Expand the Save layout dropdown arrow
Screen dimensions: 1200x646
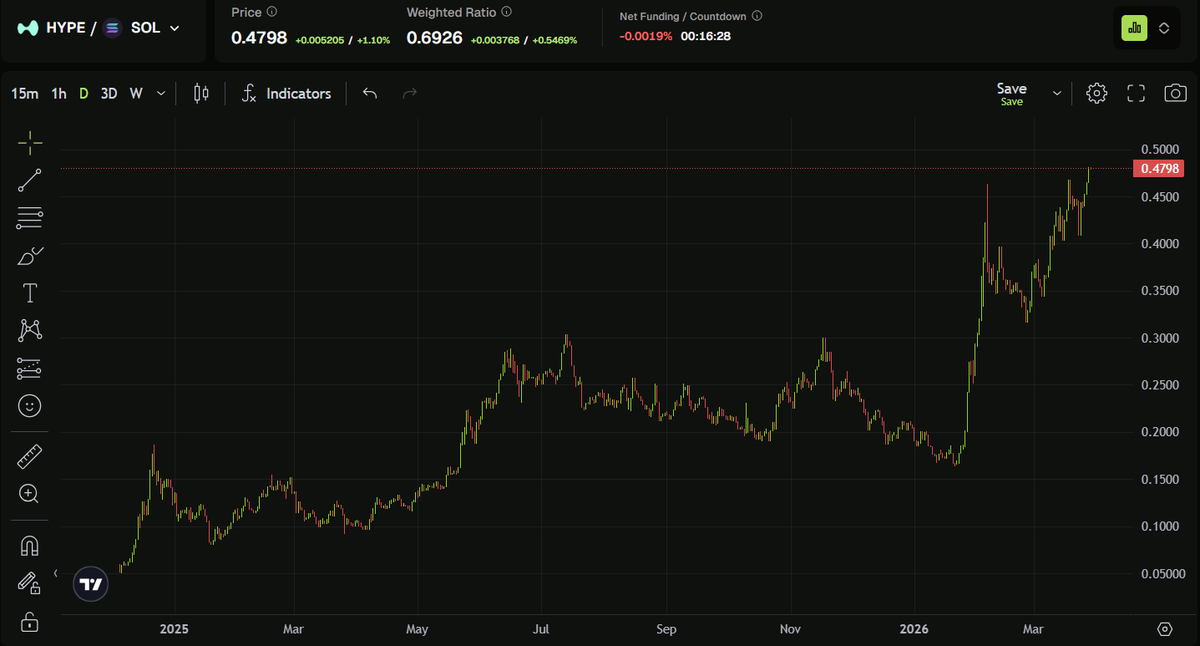(x=1057, y=93)
